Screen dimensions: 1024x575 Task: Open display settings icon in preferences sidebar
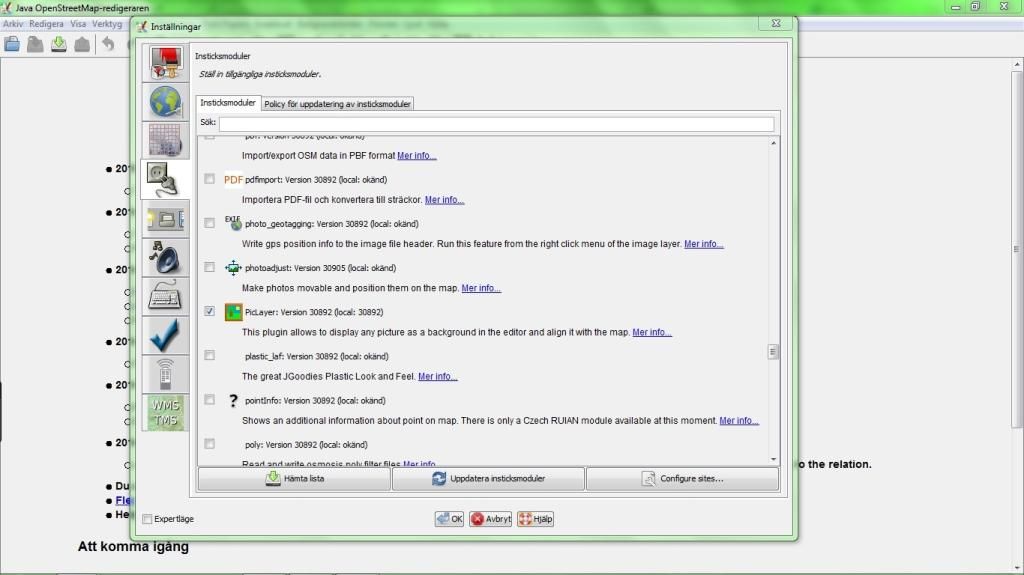pyautogui.click(x=165, y=63)
